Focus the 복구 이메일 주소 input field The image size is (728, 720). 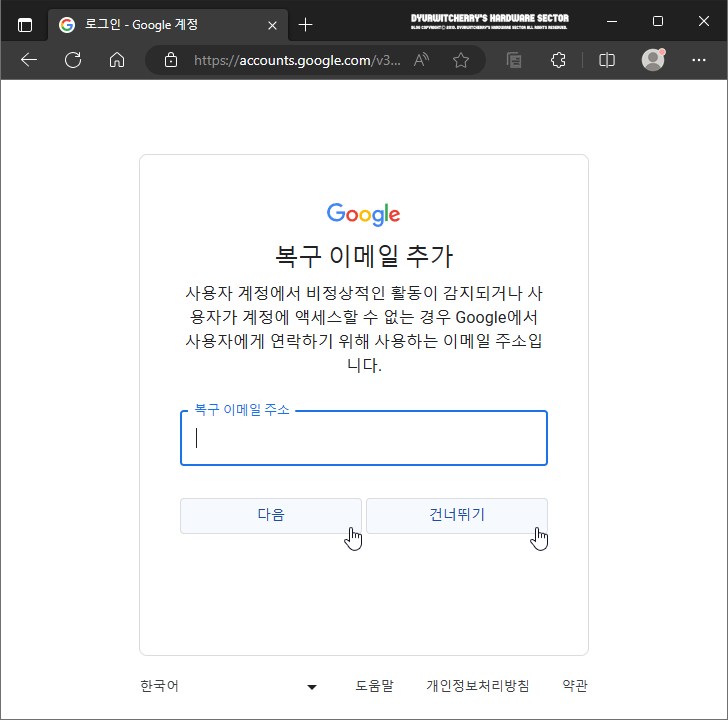pos(364,438)
